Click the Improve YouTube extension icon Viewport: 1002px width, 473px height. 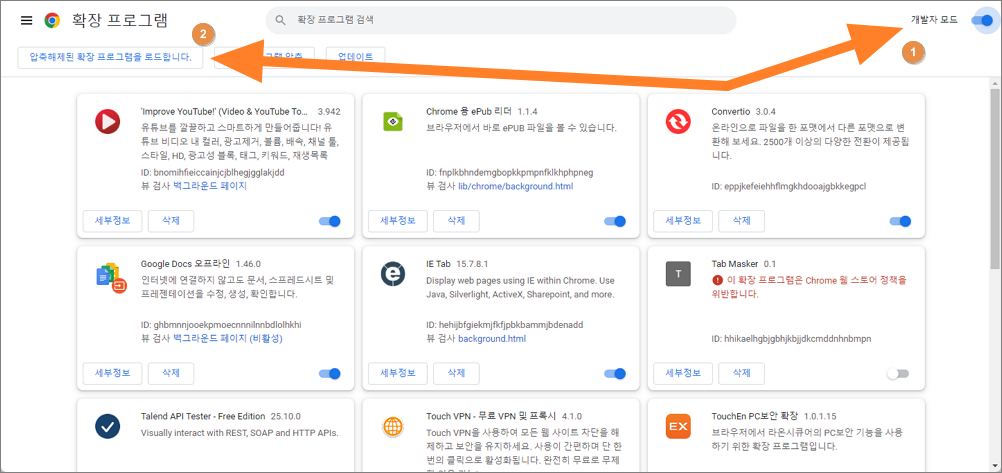tap(107, 121)
